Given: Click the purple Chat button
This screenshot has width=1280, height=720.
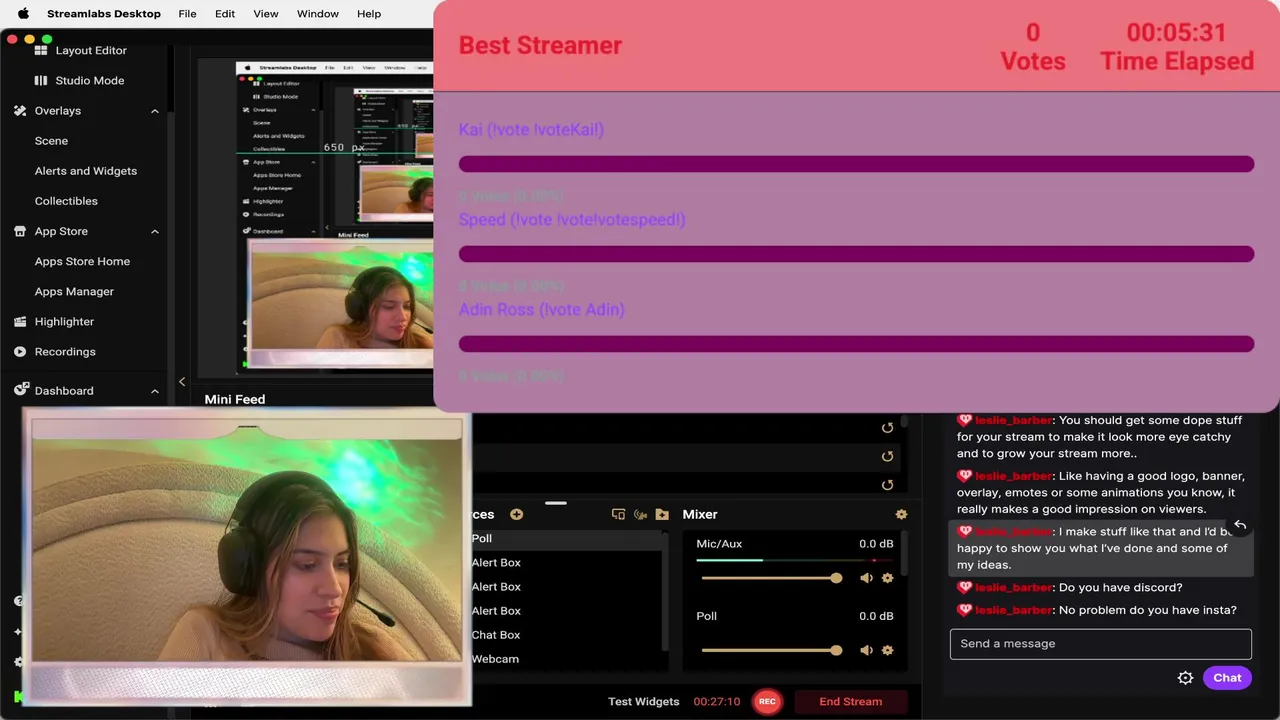Looking at the screenshot, I should click(x=1227, y=678).
